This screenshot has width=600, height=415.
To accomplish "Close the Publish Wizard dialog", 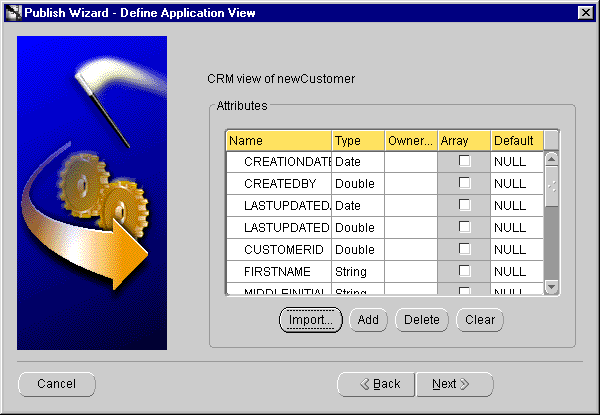I will click(586, 12).
